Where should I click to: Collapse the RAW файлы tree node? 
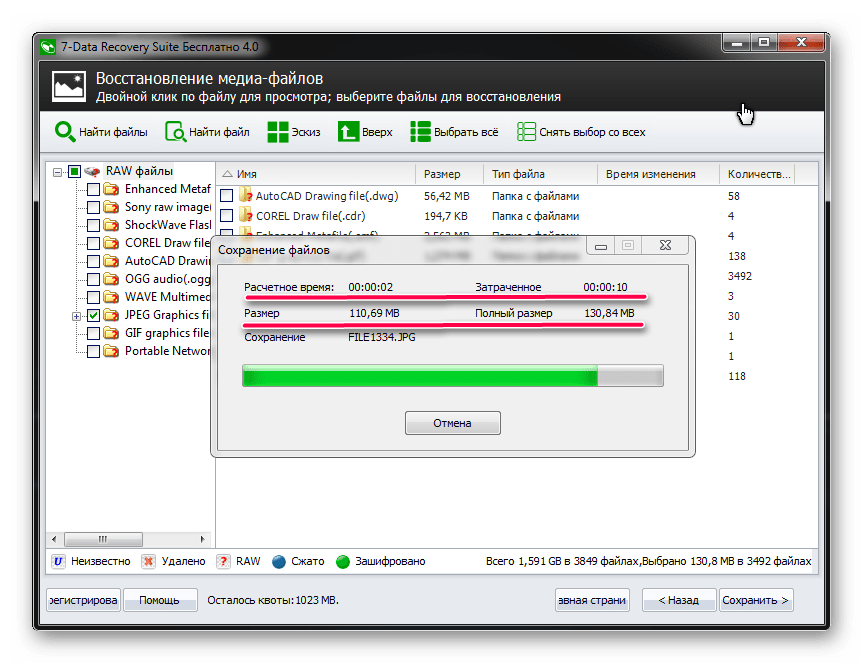pos(57,172)
